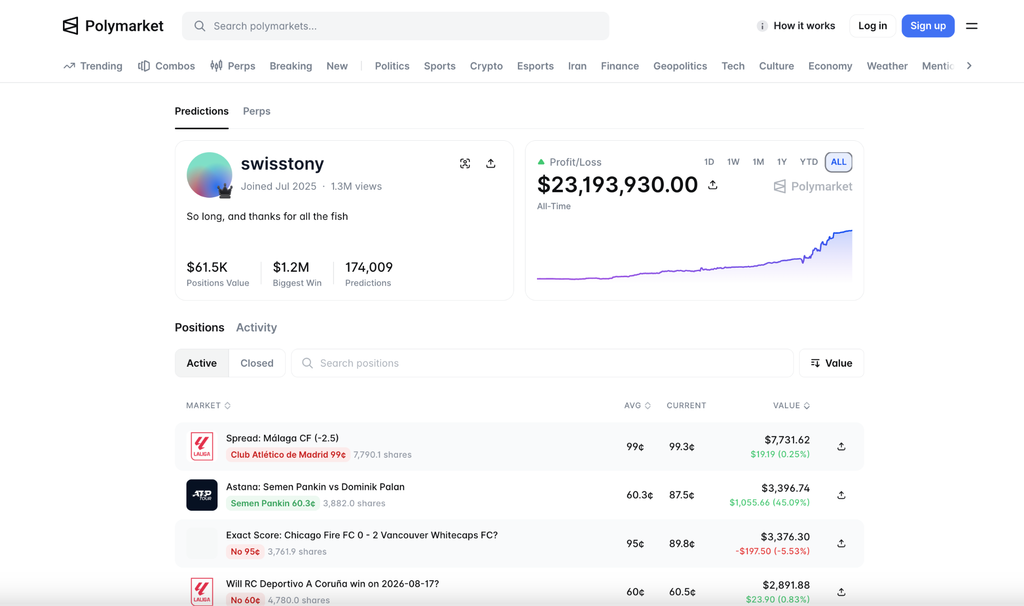Image resolution: width=1024 pixels, height=606 pixels.
Task: Share the RC Deportivo A Coruña position
Action: [x=841, y=592]
